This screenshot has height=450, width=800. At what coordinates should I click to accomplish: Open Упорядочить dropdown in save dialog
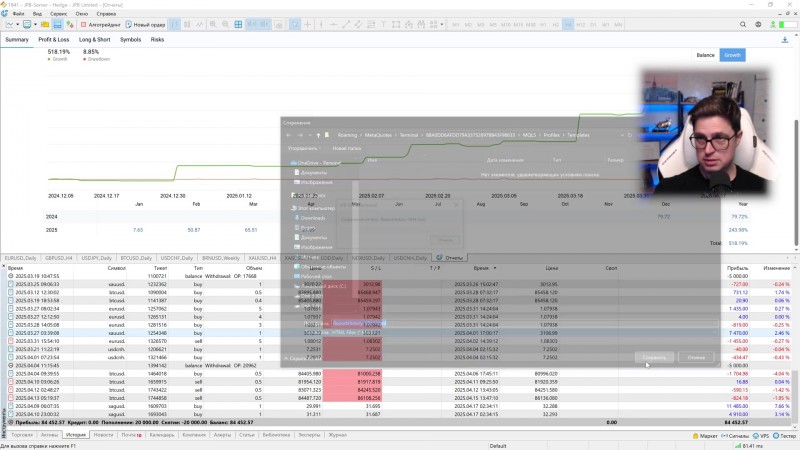(x=303, y=148)
